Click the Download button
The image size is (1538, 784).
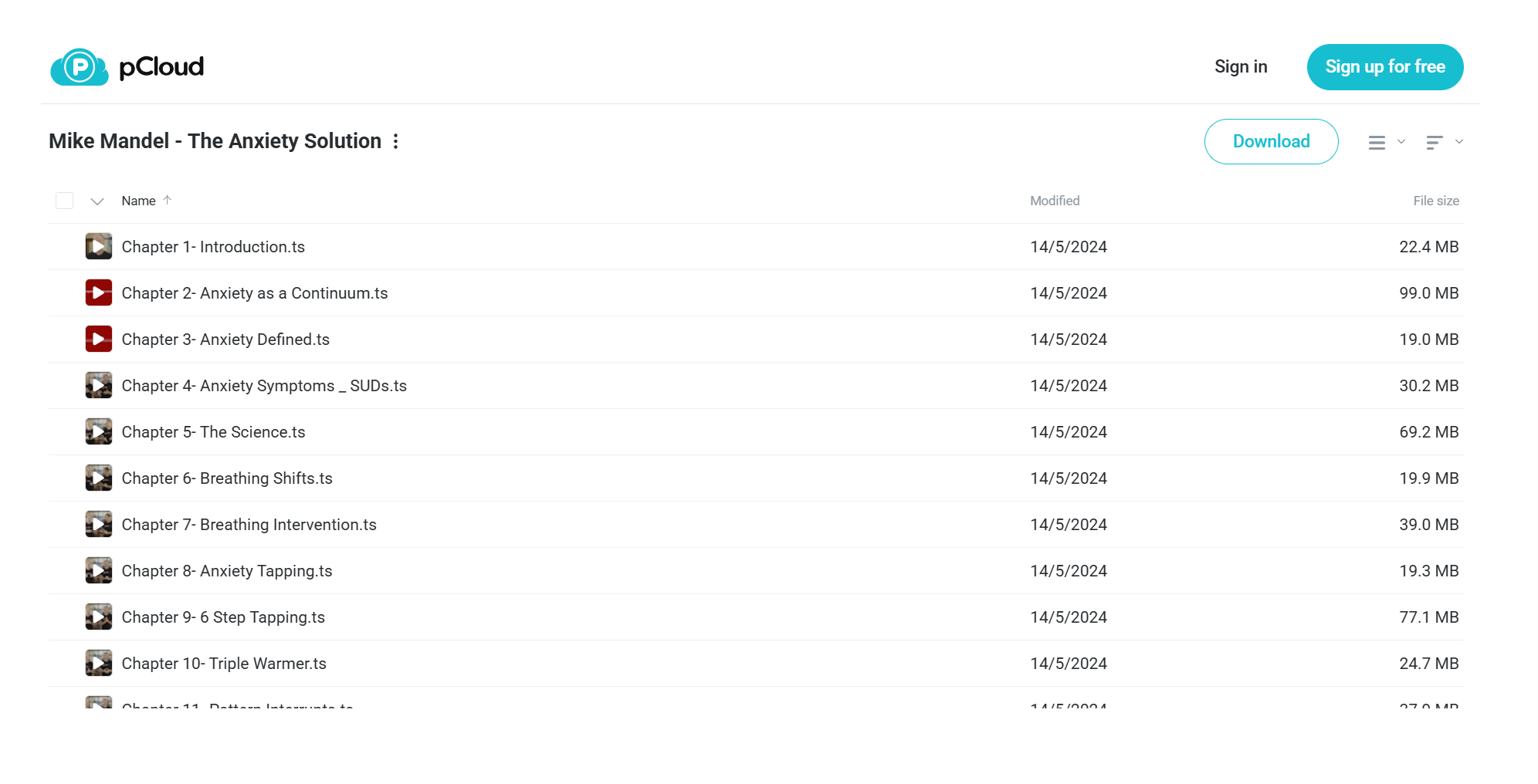point(1271,141)
